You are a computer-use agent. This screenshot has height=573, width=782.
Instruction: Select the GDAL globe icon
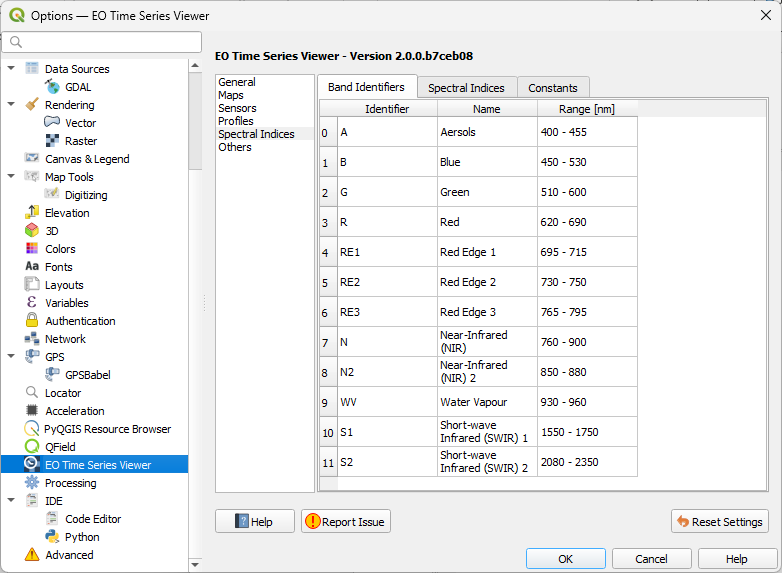point(52,86)
